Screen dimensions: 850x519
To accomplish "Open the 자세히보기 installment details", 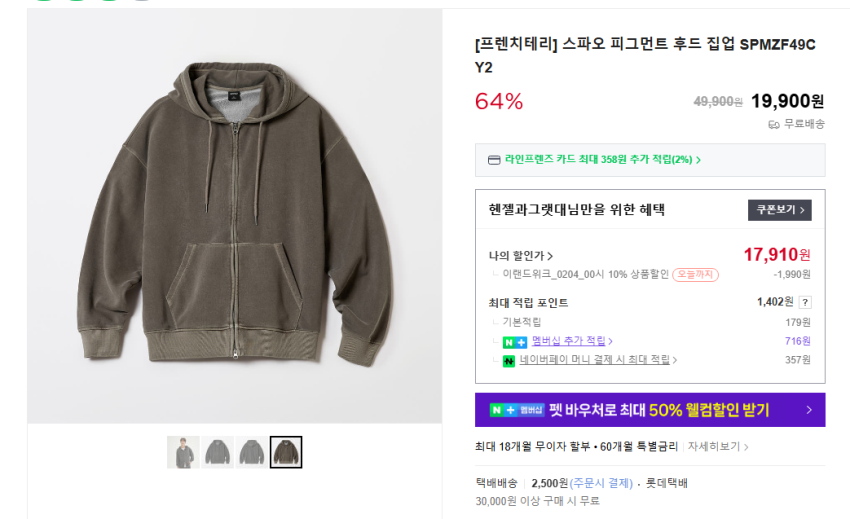I will tap(717, 446).
